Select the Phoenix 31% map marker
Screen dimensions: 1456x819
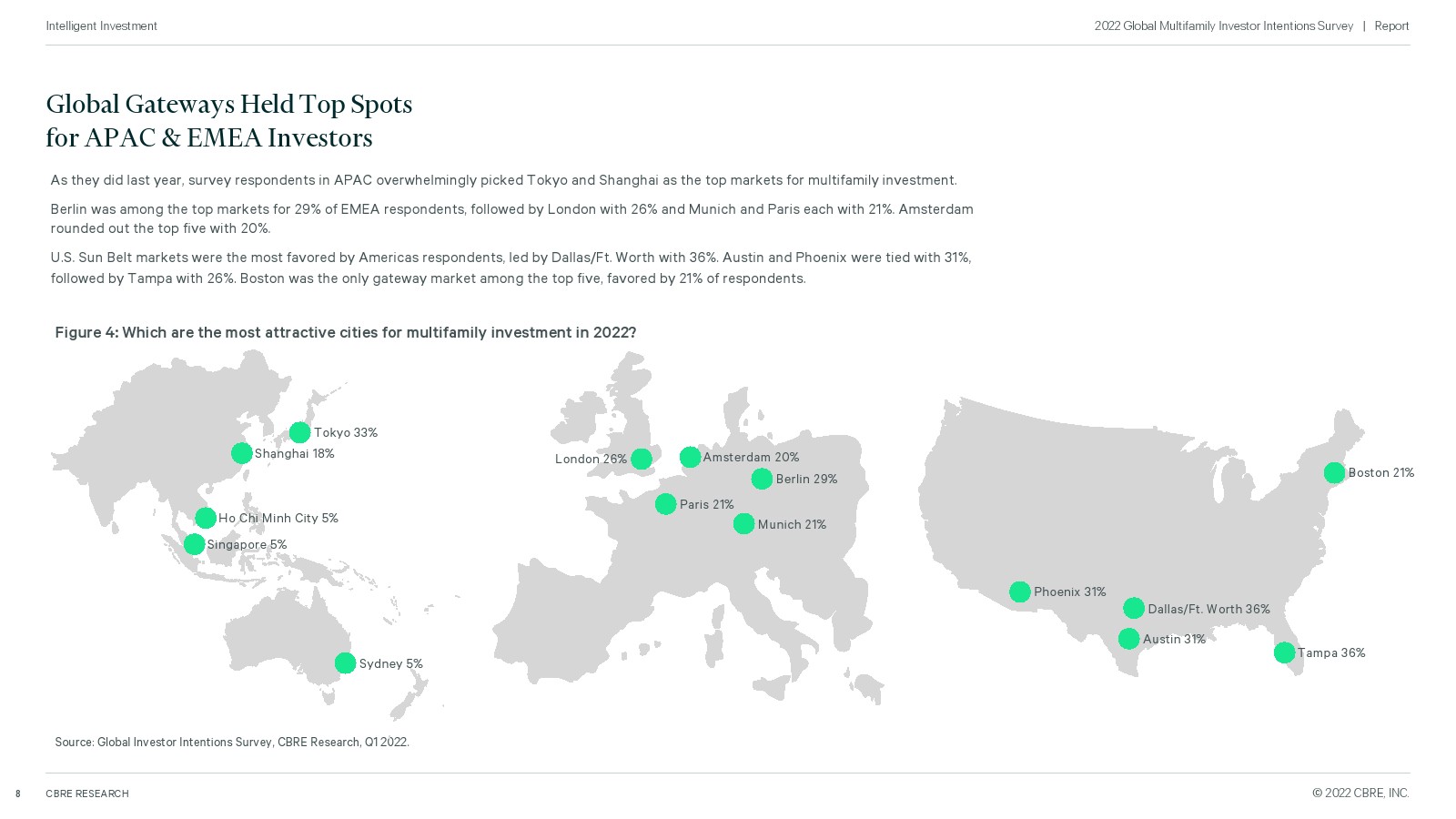(x=1020, y=591)
